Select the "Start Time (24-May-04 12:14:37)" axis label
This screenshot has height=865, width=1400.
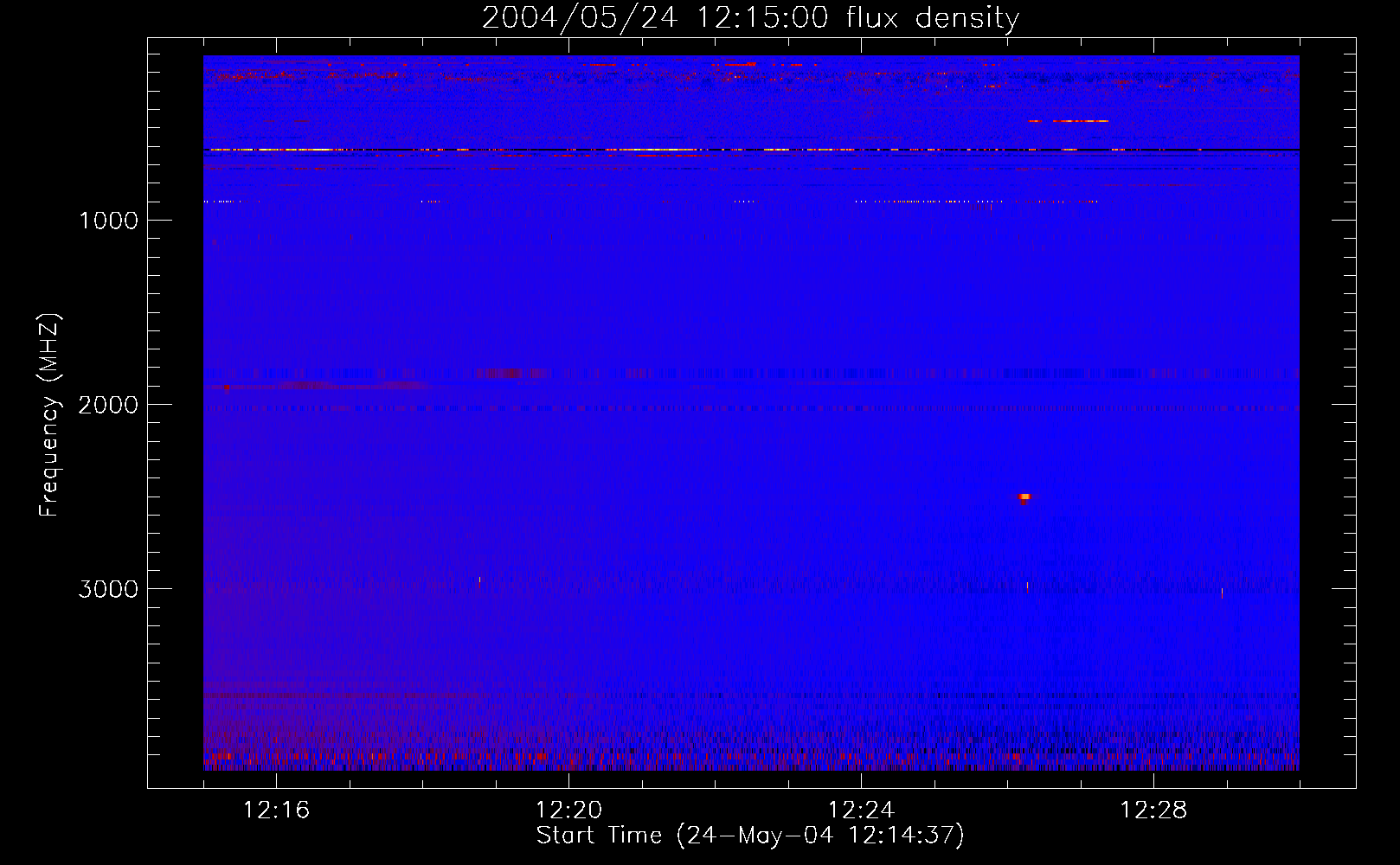coord(750,836)
